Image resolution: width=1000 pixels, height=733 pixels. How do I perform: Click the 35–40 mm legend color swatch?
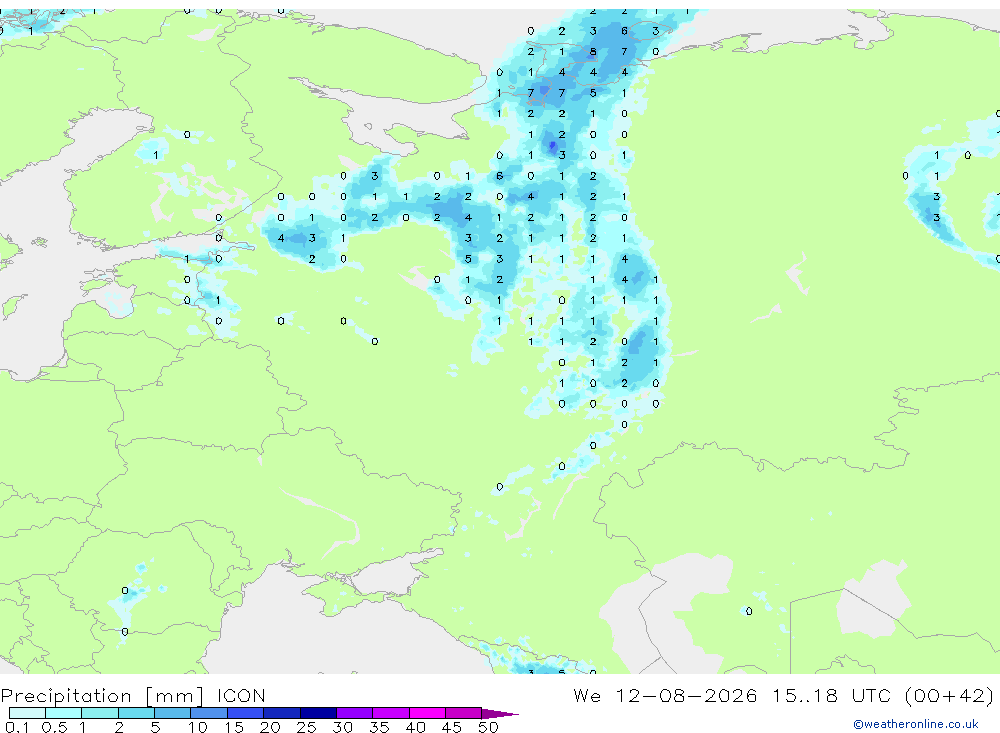391,713
